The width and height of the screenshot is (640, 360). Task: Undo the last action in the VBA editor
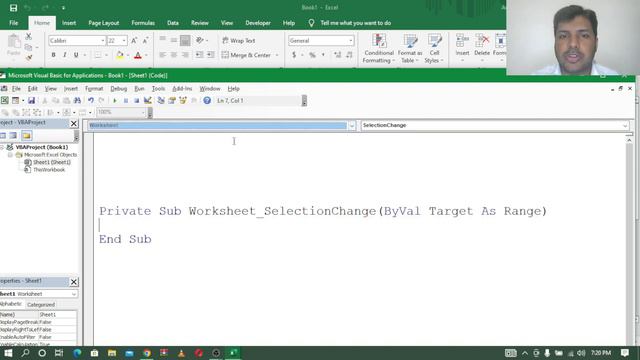click(x=91, y=100)
